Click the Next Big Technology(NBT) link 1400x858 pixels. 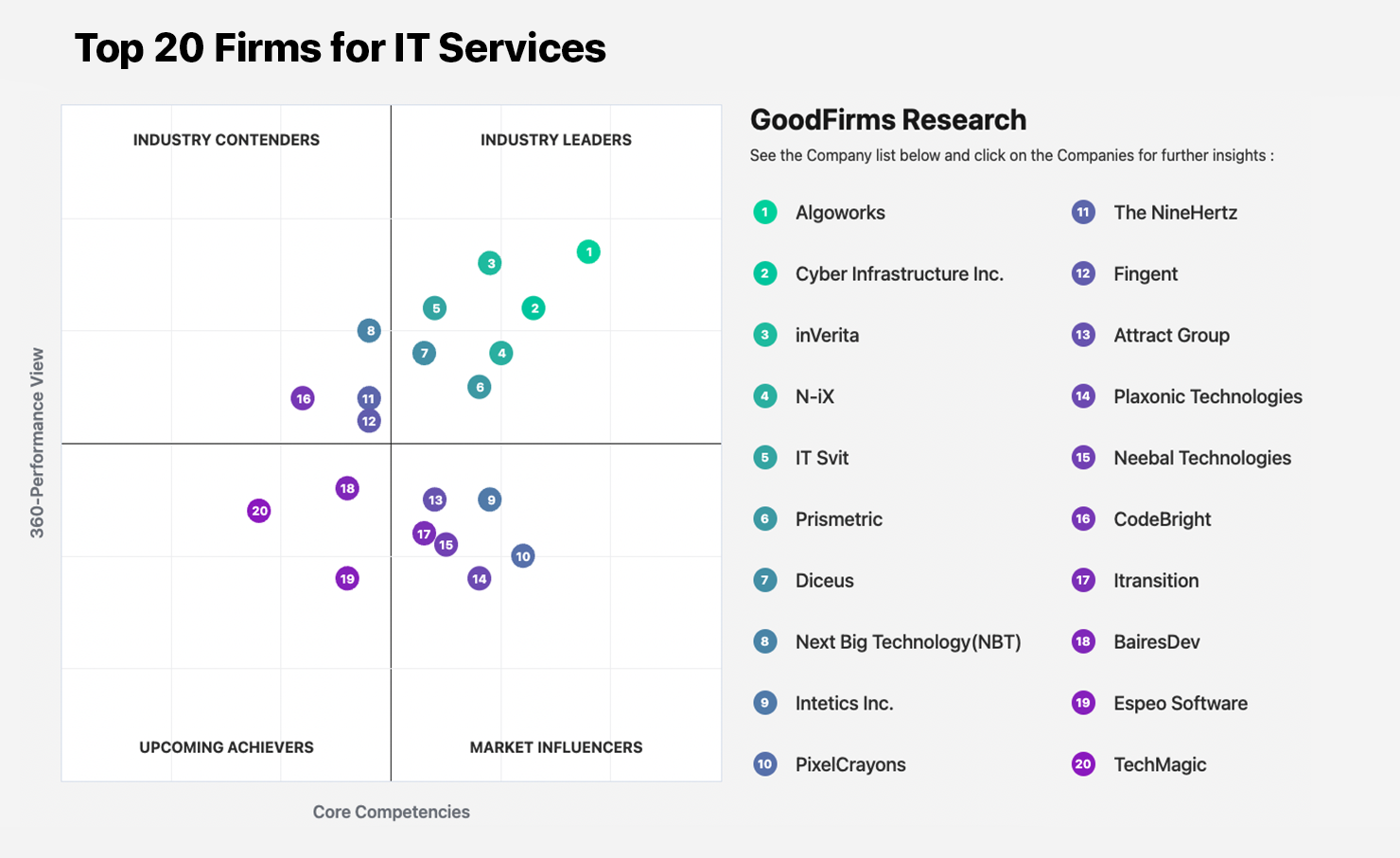(x=907, y=642)
